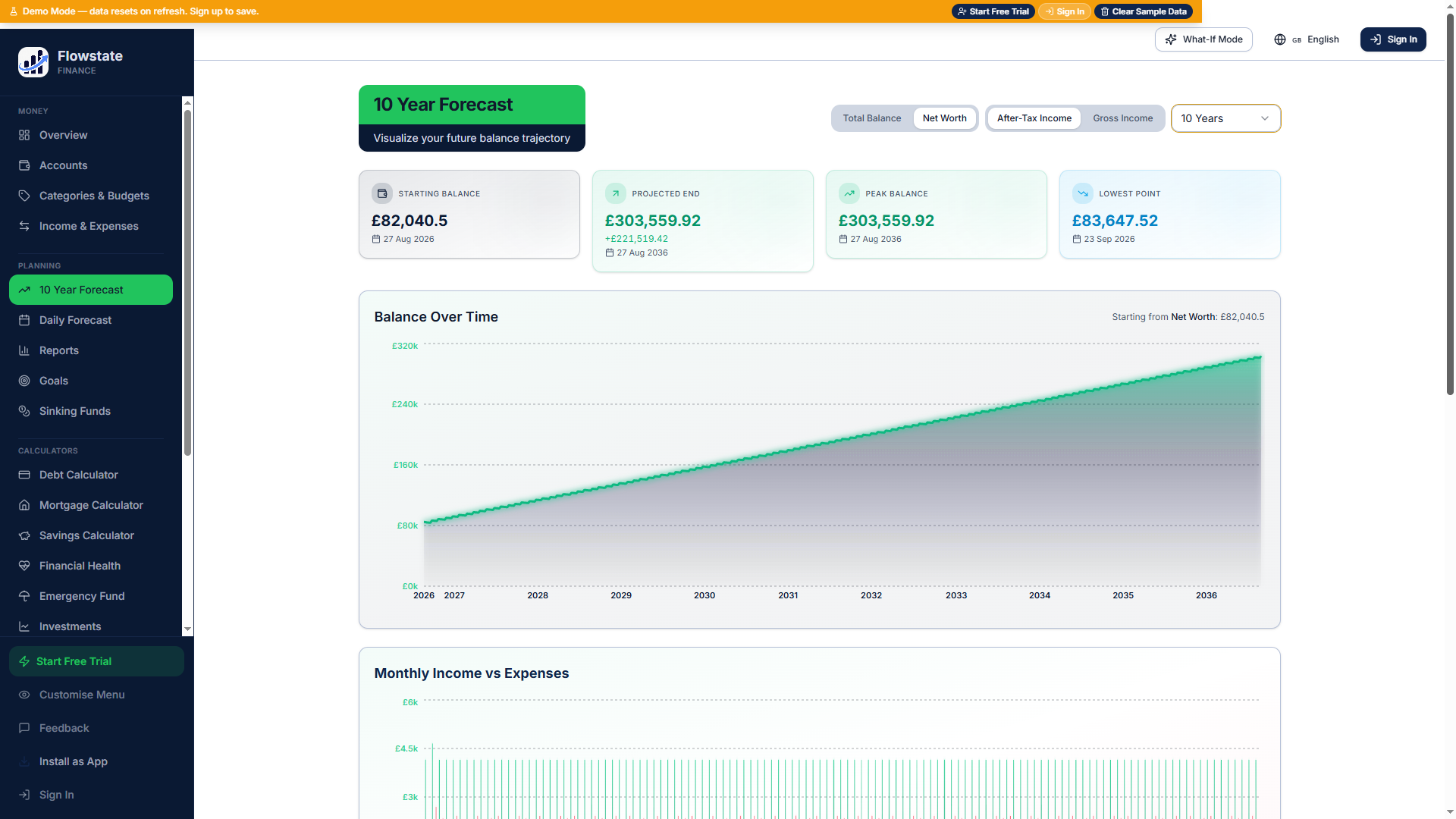1456x819 pixels.
Task: Click the Savings Calculator piggy icon
Action: click(x=24, y=535)
